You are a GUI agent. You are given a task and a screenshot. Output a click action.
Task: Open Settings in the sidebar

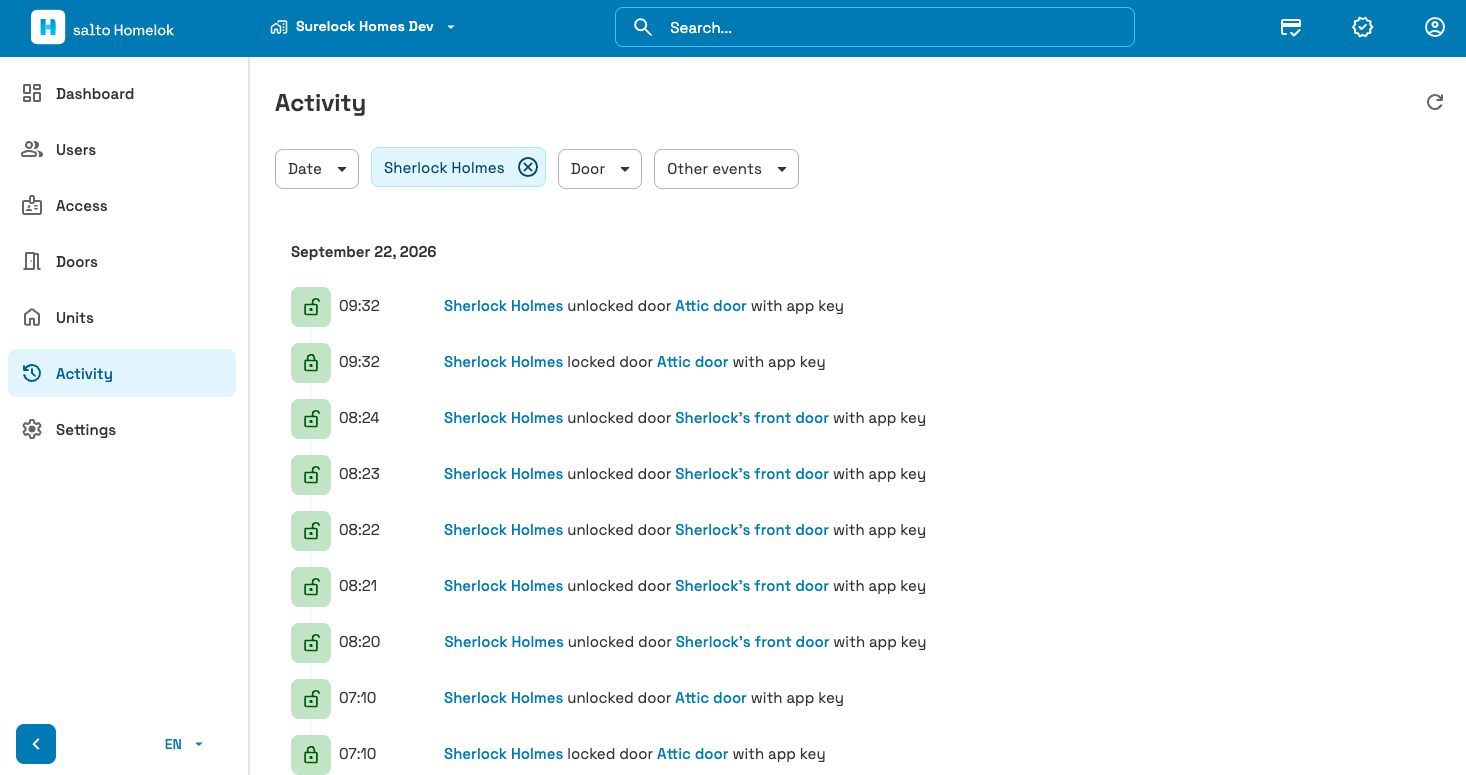coord(122,430)
